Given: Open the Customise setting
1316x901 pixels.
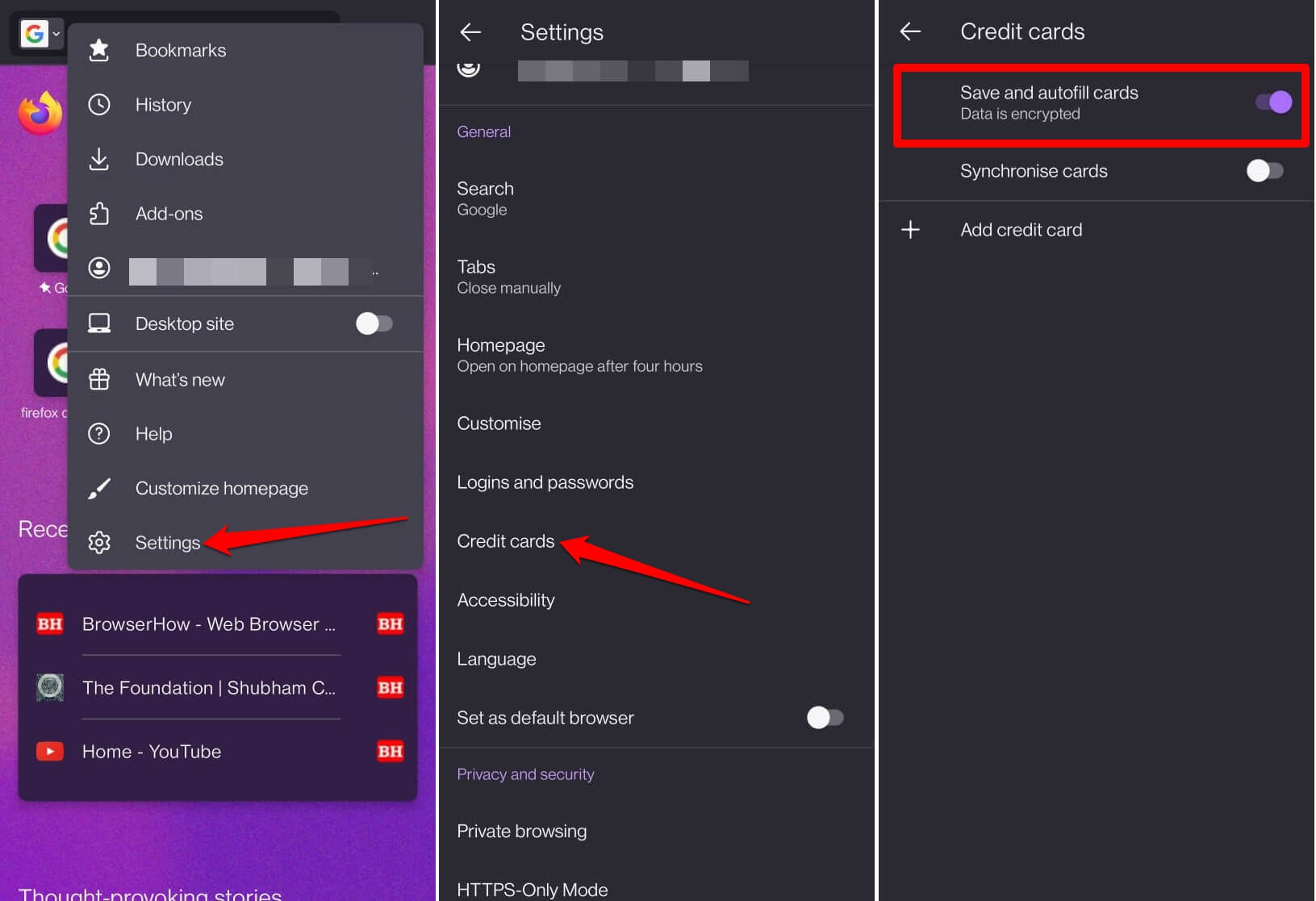Looking at the screenshot, I should (655, 423).
